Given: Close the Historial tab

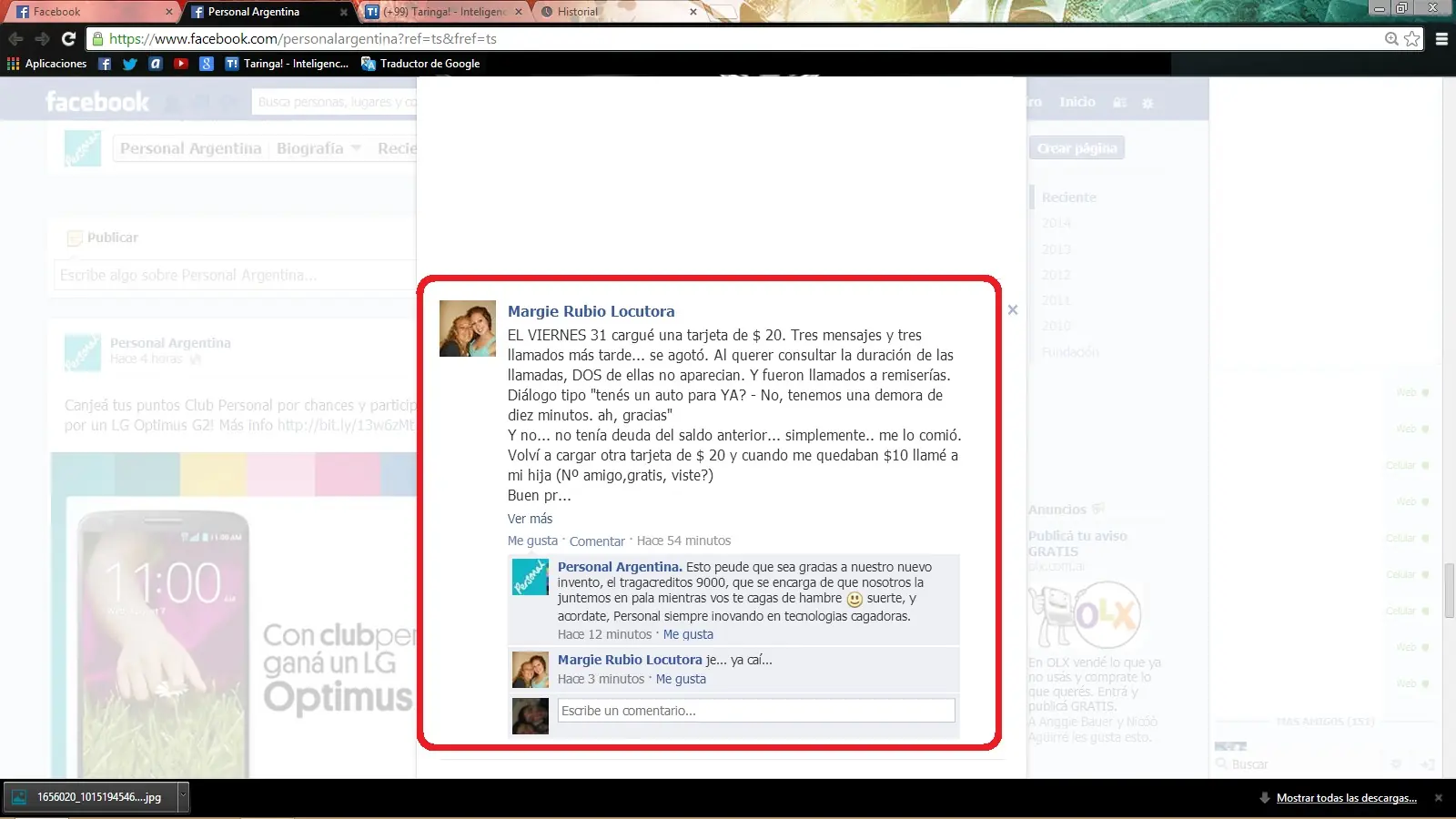Looking at the screenshot, I should point(693,12).
